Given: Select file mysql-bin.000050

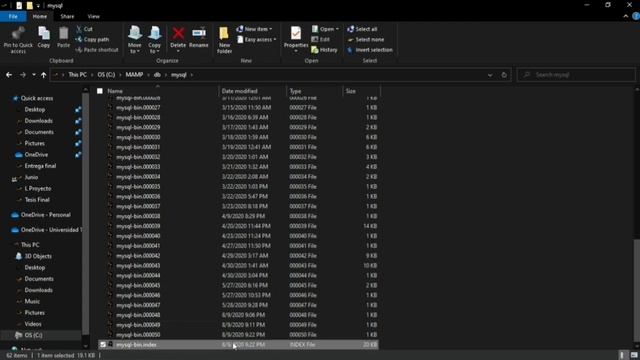Looking at the screenshot, I should tap(239, 335).
